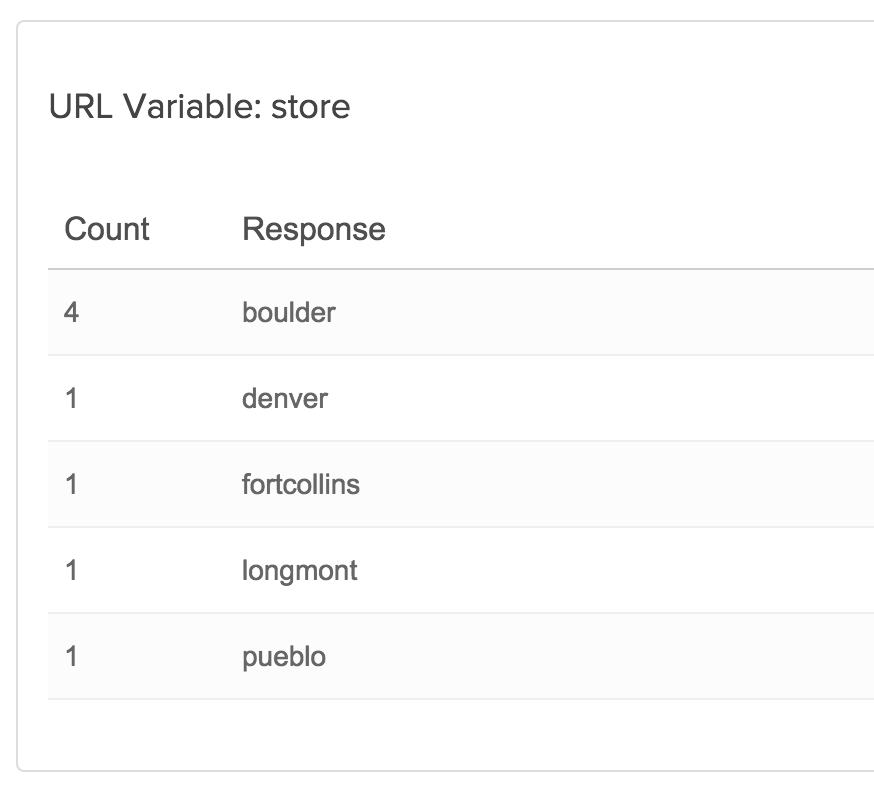Click the word denver
874x806 pixels.
[x=285, y=399]
